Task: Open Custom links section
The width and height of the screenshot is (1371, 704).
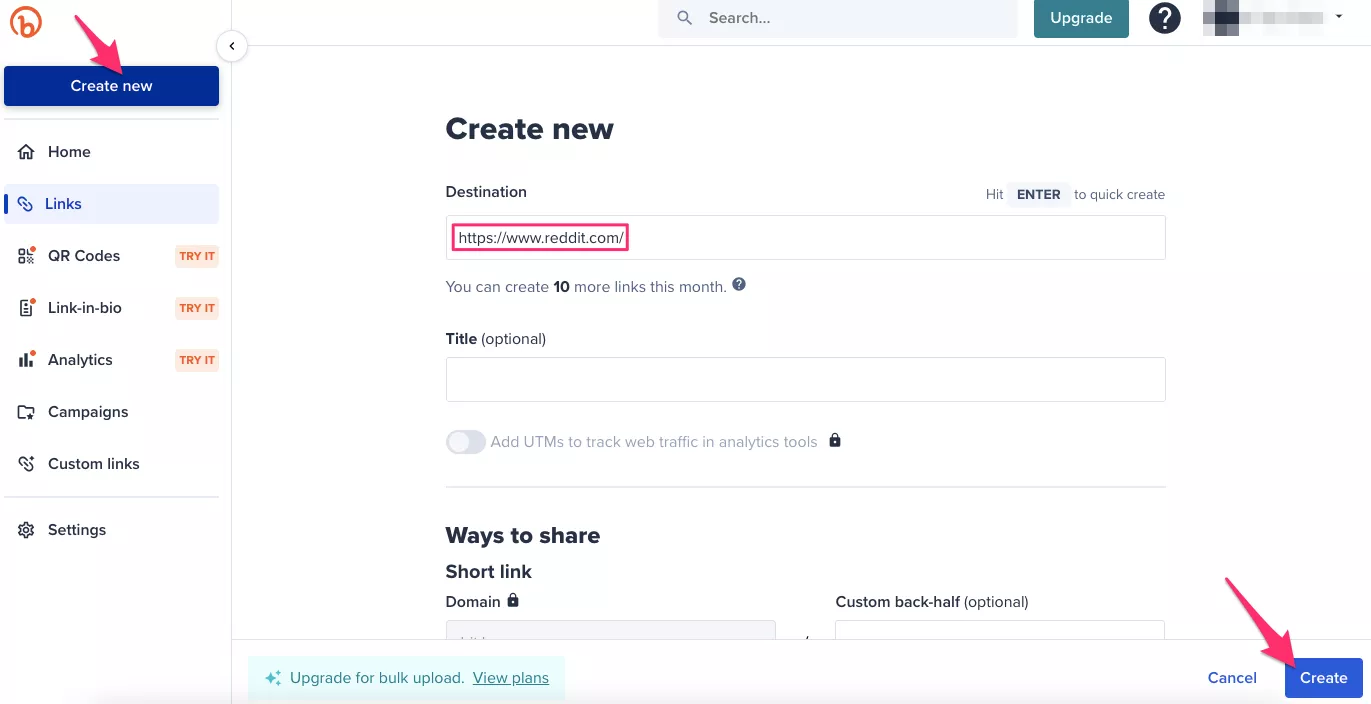Action: click(111, 464)
